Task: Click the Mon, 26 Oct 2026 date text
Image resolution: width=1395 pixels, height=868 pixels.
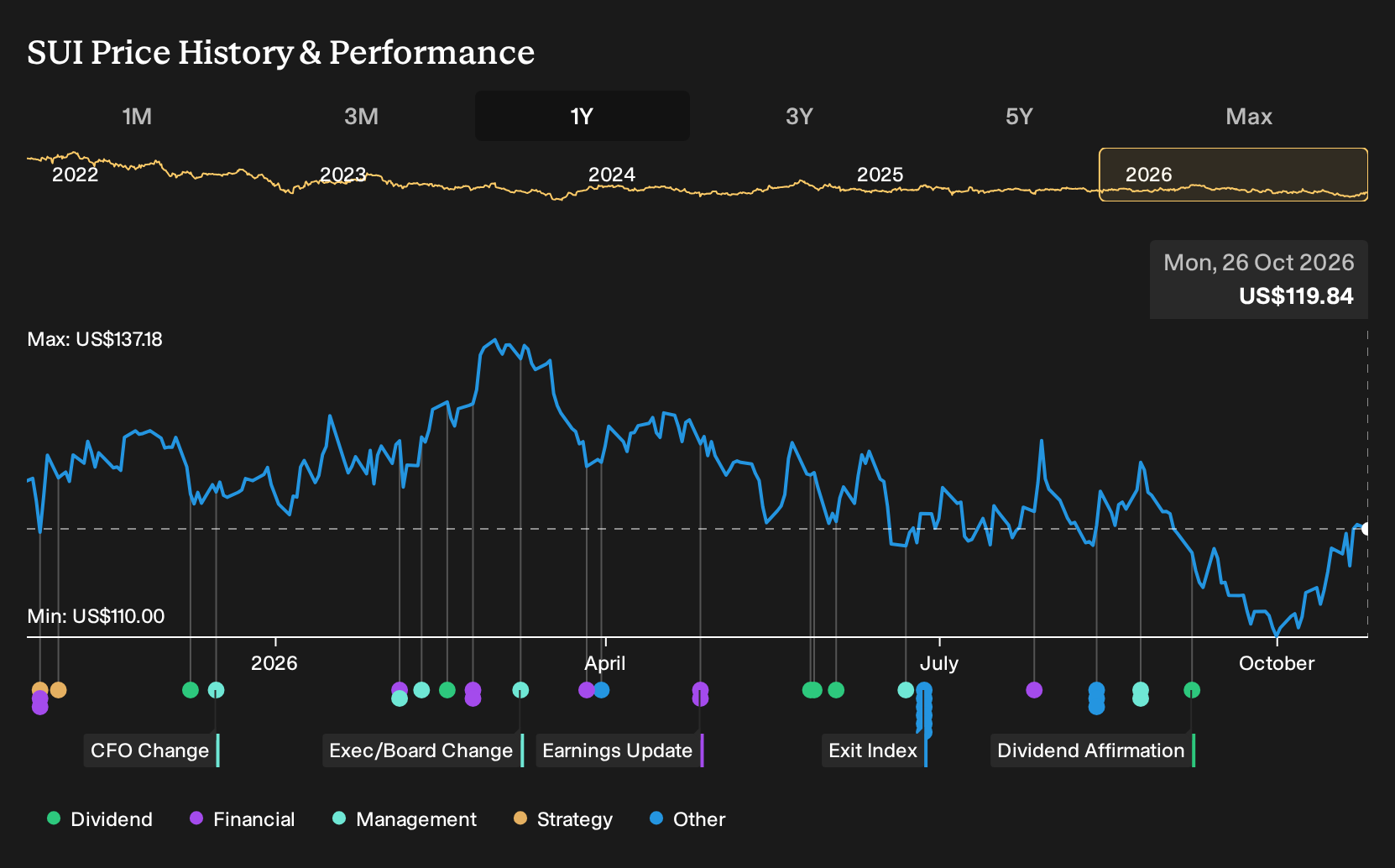Action: [1259, 263]
